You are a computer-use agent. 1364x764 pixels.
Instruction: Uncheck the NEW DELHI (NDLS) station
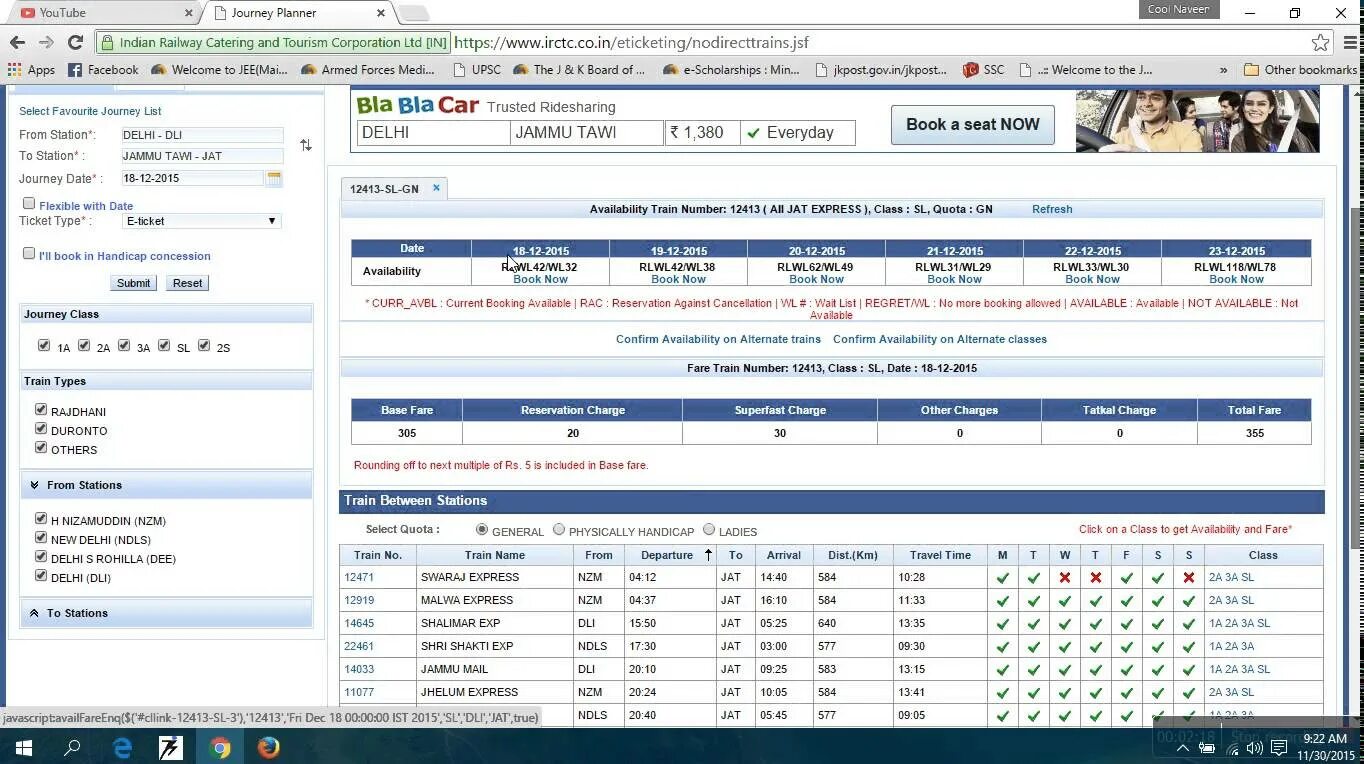click(41, 538)
